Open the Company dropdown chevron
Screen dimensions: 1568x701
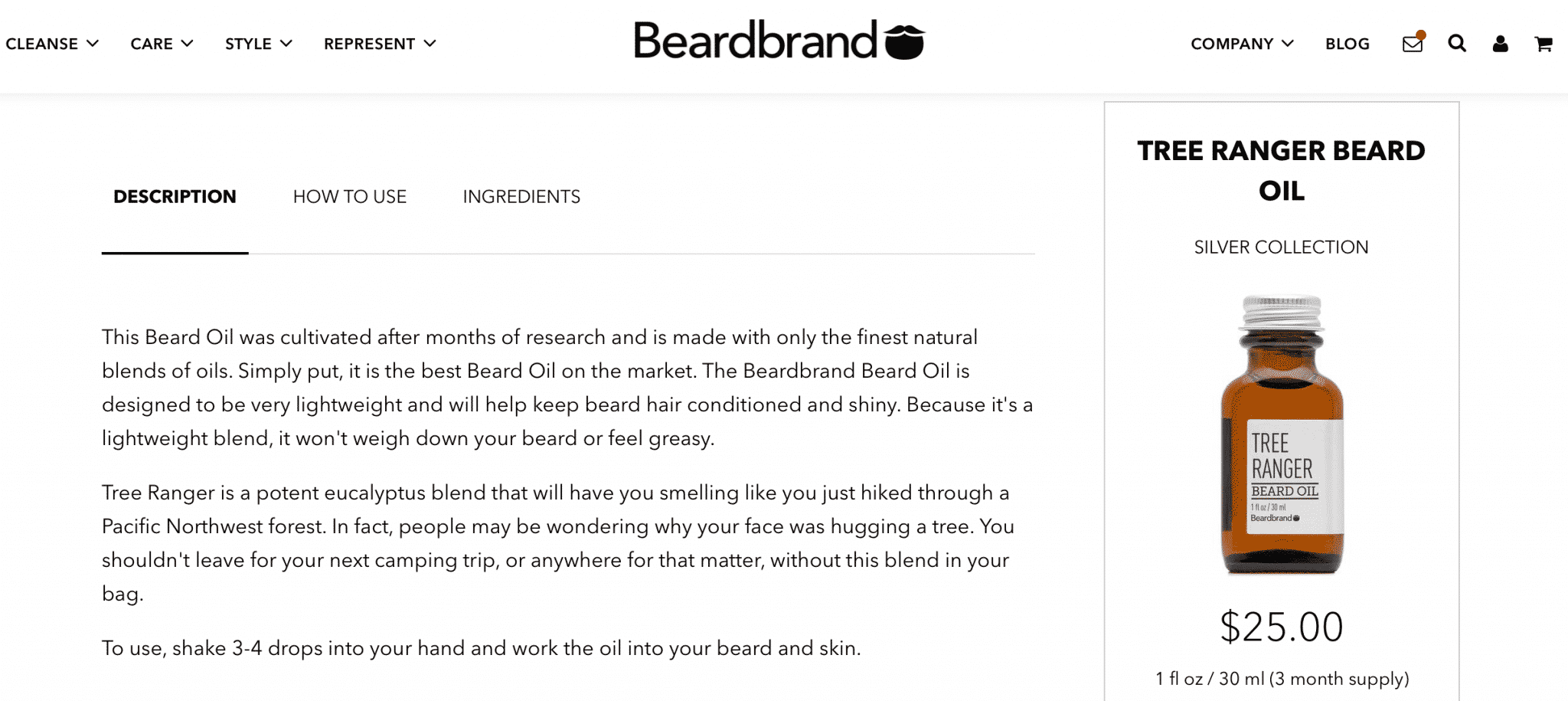[1288, 44]
